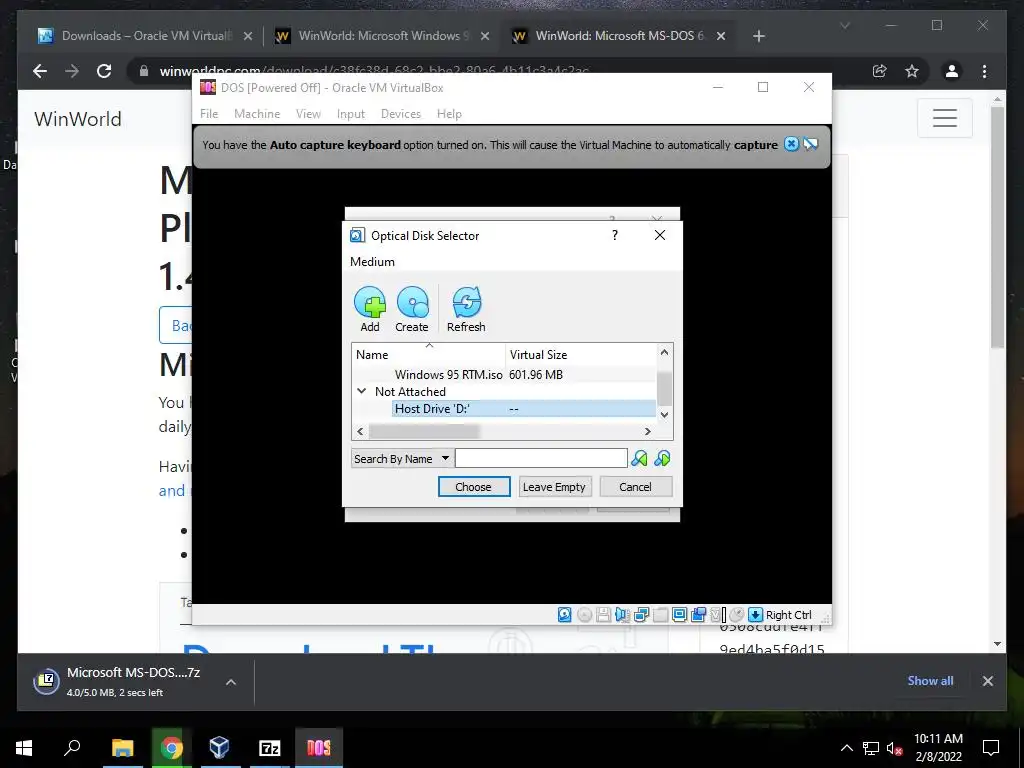Close the downloads bar
This screenshot has height=768, width=1024.
click(987, 681)
